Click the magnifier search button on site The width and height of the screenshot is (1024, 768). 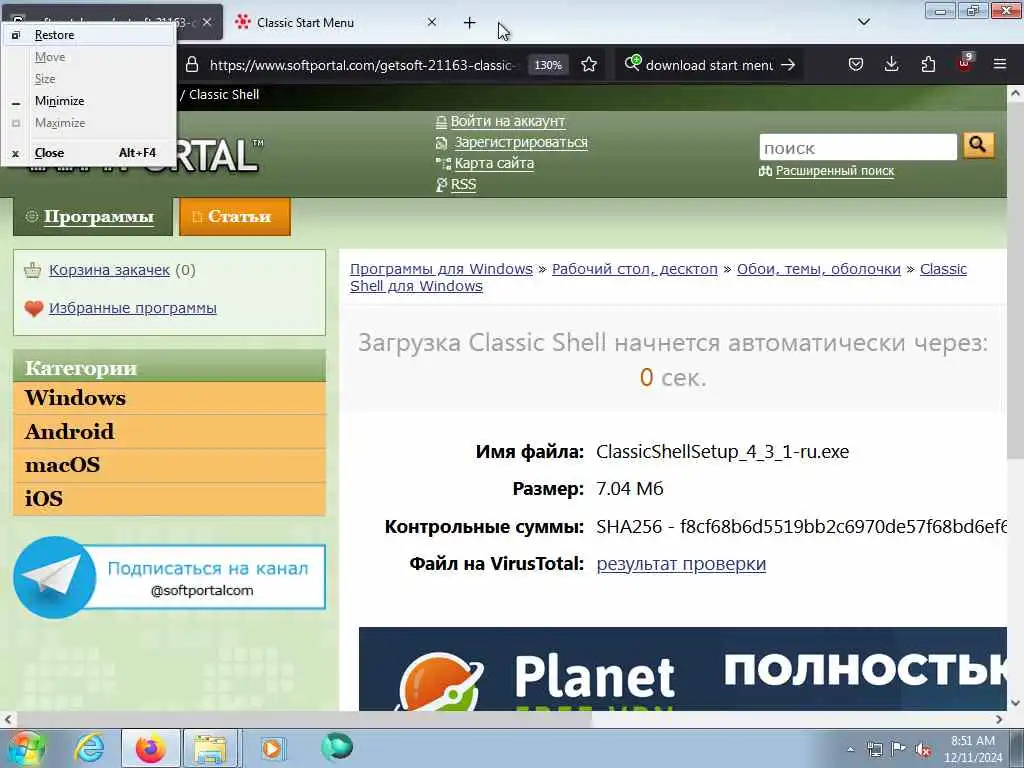click(978, 146)
